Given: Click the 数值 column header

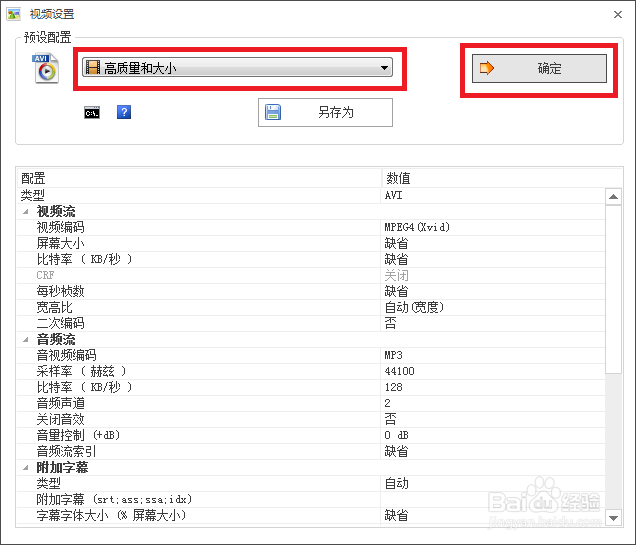Looking at the screenshot, I should tap(502, 178).
